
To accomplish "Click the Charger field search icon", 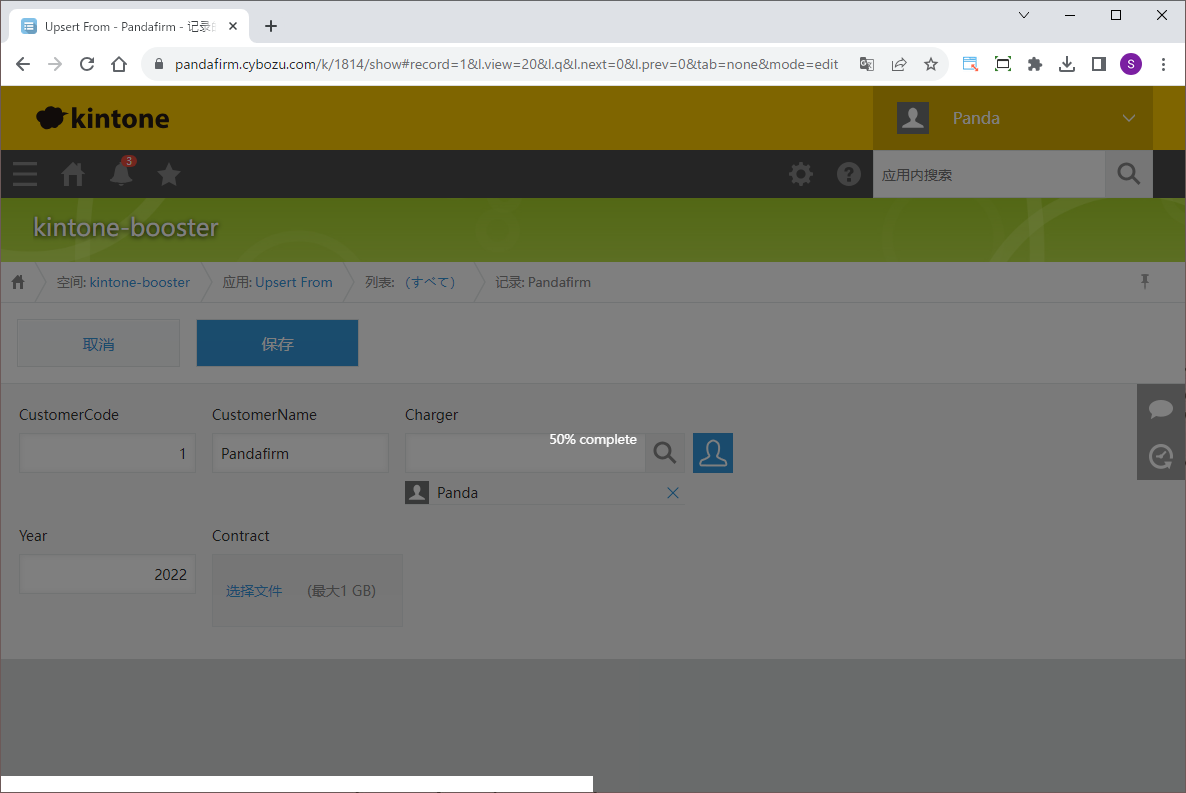I will (665, 453).
